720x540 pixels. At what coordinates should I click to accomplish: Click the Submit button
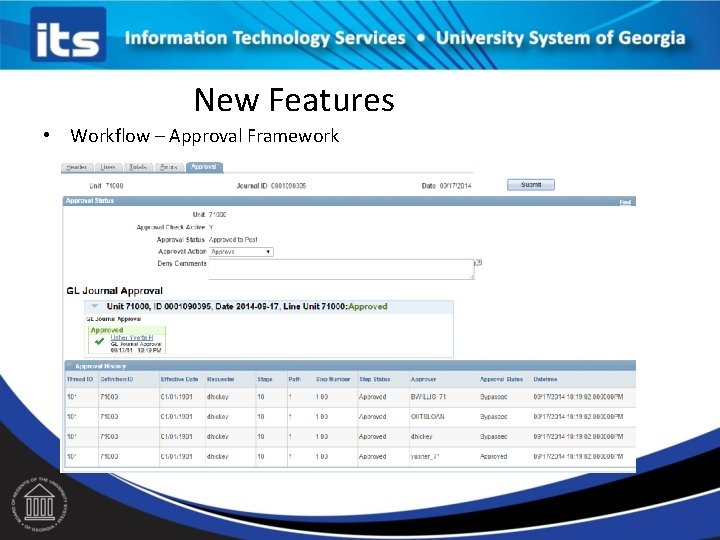[x=531, y=185]
